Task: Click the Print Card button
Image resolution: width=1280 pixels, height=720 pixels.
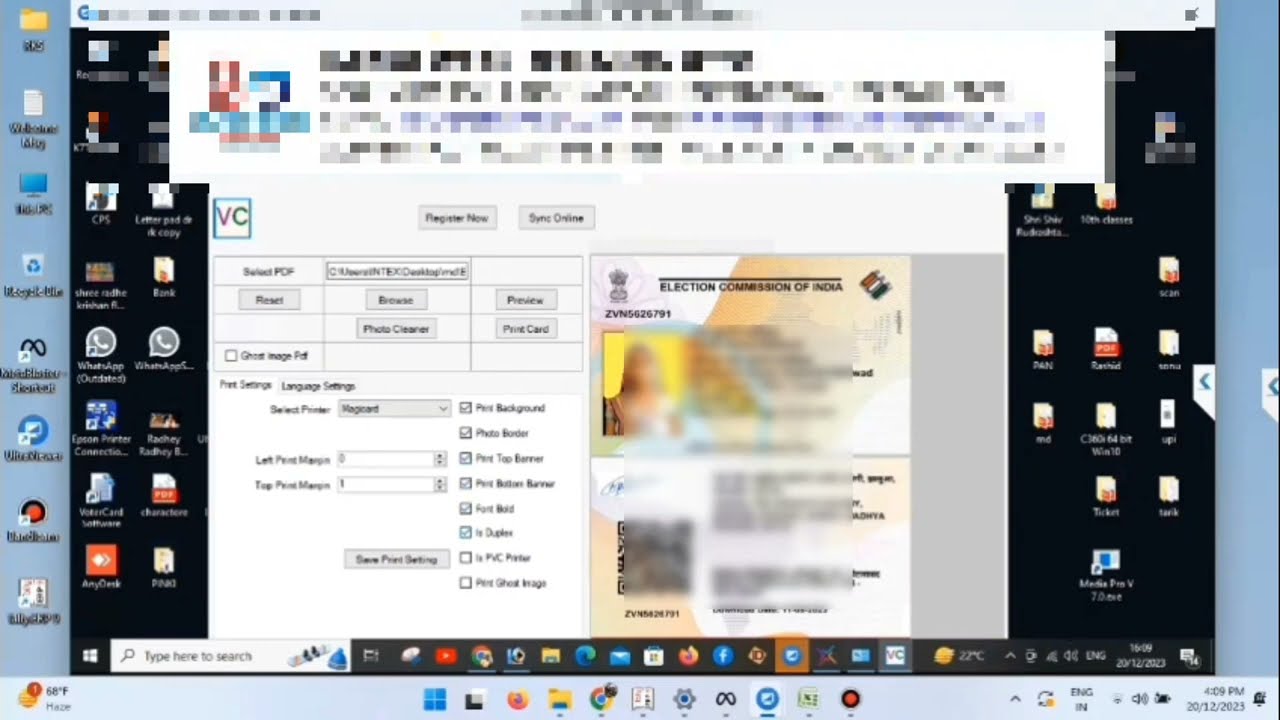Action: 526,329
